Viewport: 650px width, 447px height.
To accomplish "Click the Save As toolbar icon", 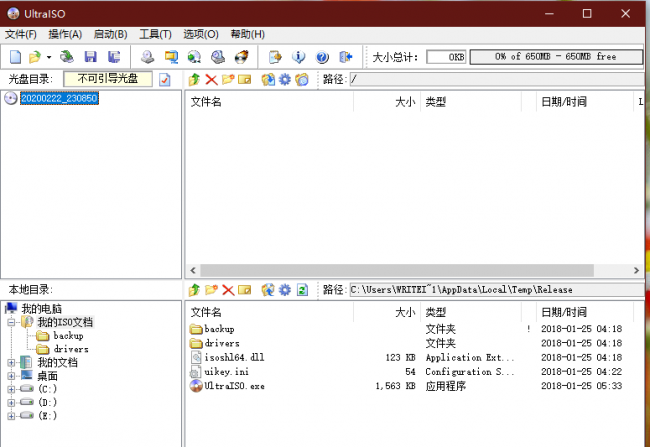I will pos(114,57).
